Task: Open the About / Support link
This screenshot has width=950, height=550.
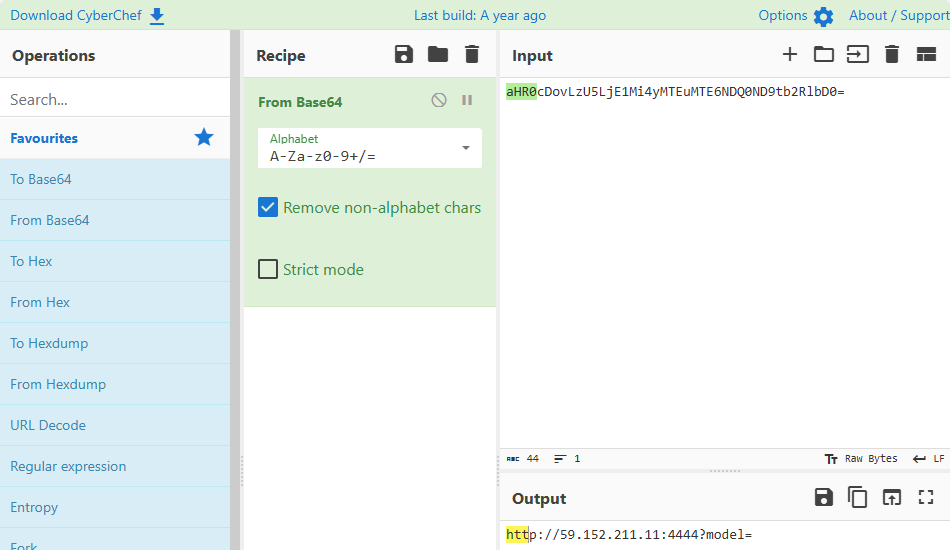Action: (x=899, y=15)
